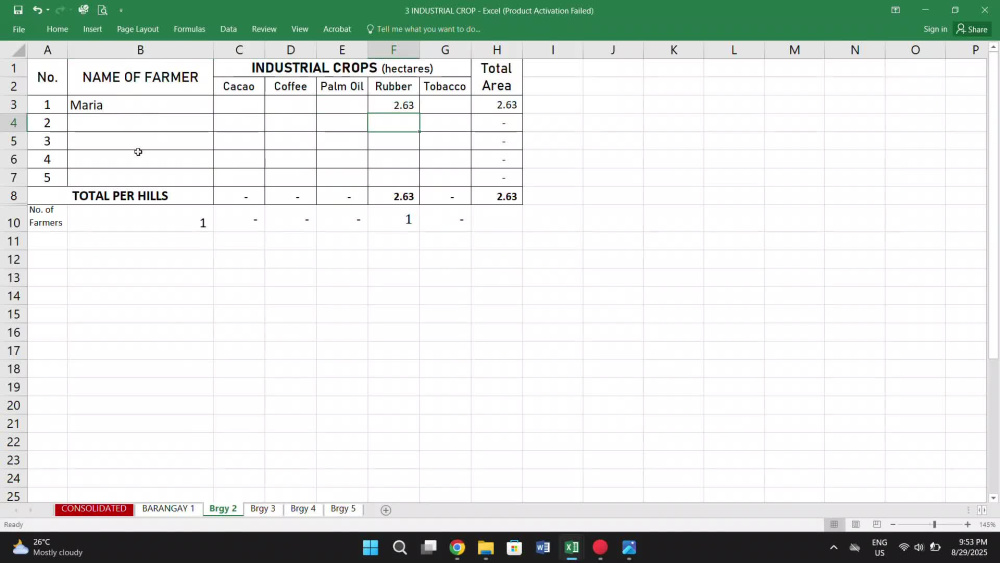Open the Formulas tab
The height and width of the screenshot is (563, 1000).
point(189,29)
